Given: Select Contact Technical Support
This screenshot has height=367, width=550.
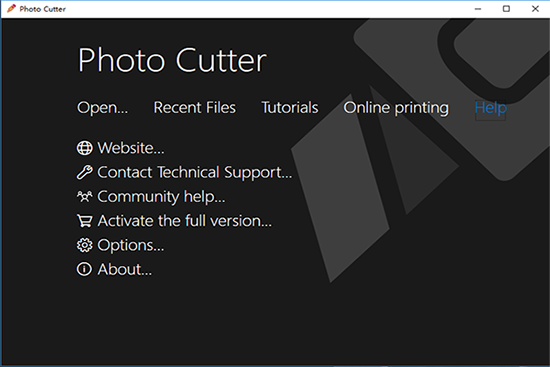Looking at the screenshot, I should (x=195, y=173).
